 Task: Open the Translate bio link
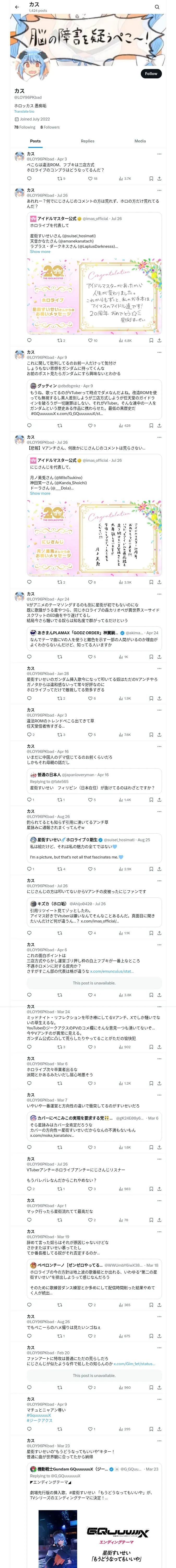coord(24,111)
